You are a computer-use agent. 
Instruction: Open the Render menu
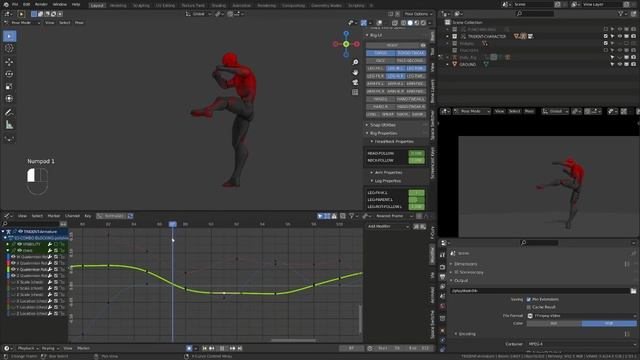pyautogui.click(x=41, y=4)
